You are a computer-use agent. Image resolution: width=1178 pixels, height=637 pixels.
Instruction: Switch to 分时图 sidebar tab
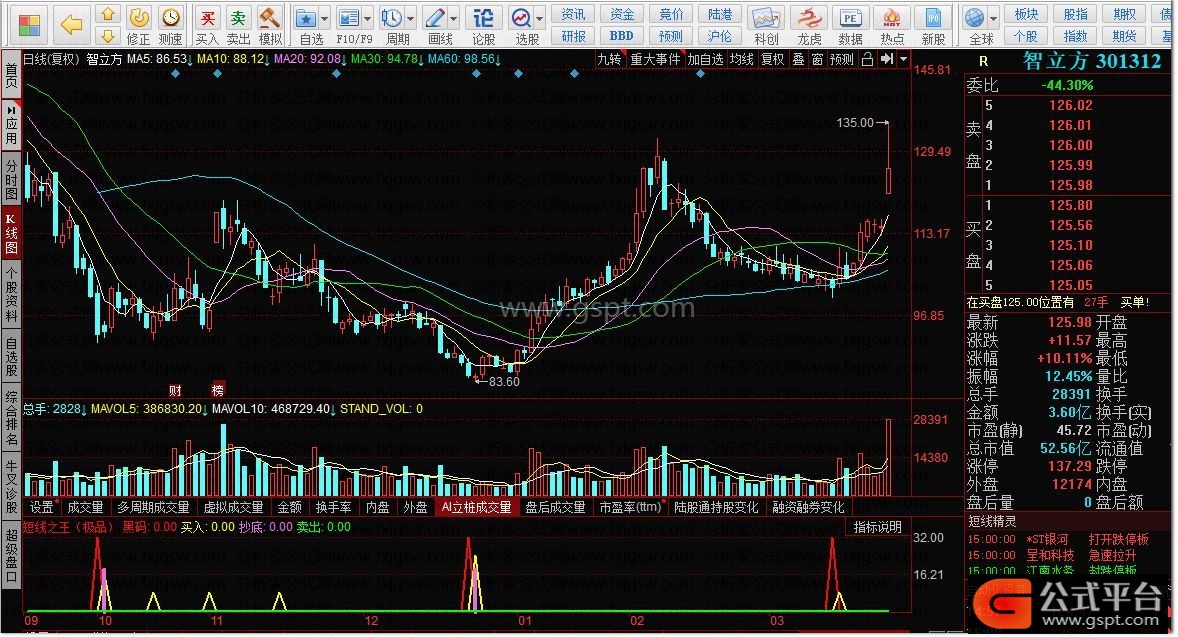(11, 179)
